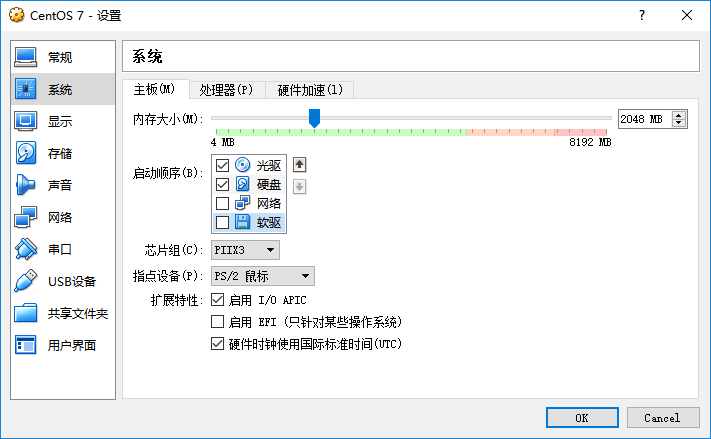Screen dimensions: 711x439
Task: Select the 系统 chip icon in sidebar
Action: [25, 89]
